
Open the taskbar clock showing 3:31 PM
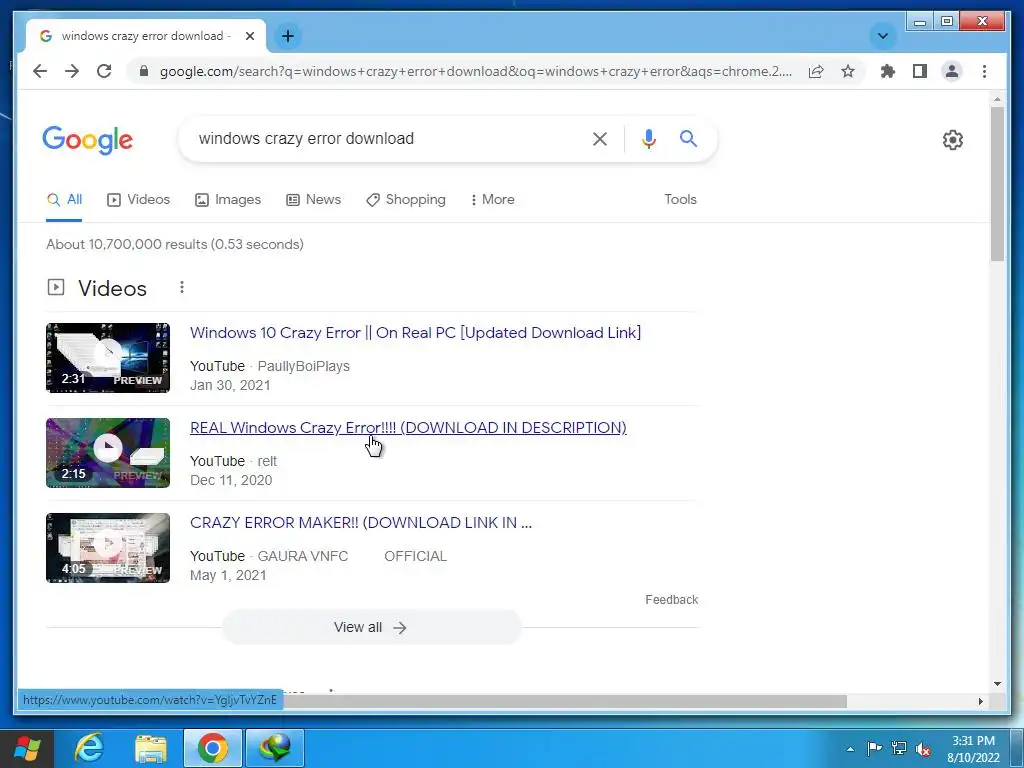click(973, 749)
